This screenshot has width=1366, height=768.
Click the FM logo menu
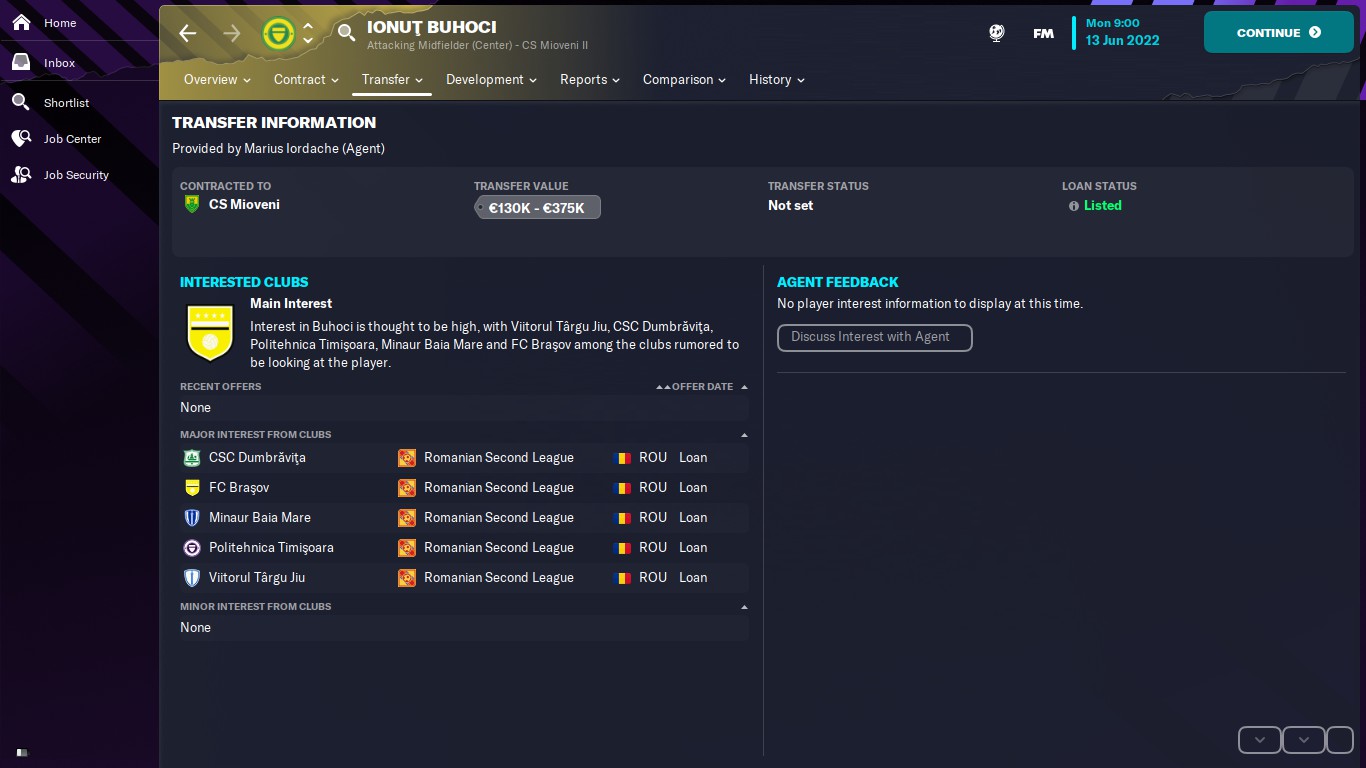(x=1043, y=33)
